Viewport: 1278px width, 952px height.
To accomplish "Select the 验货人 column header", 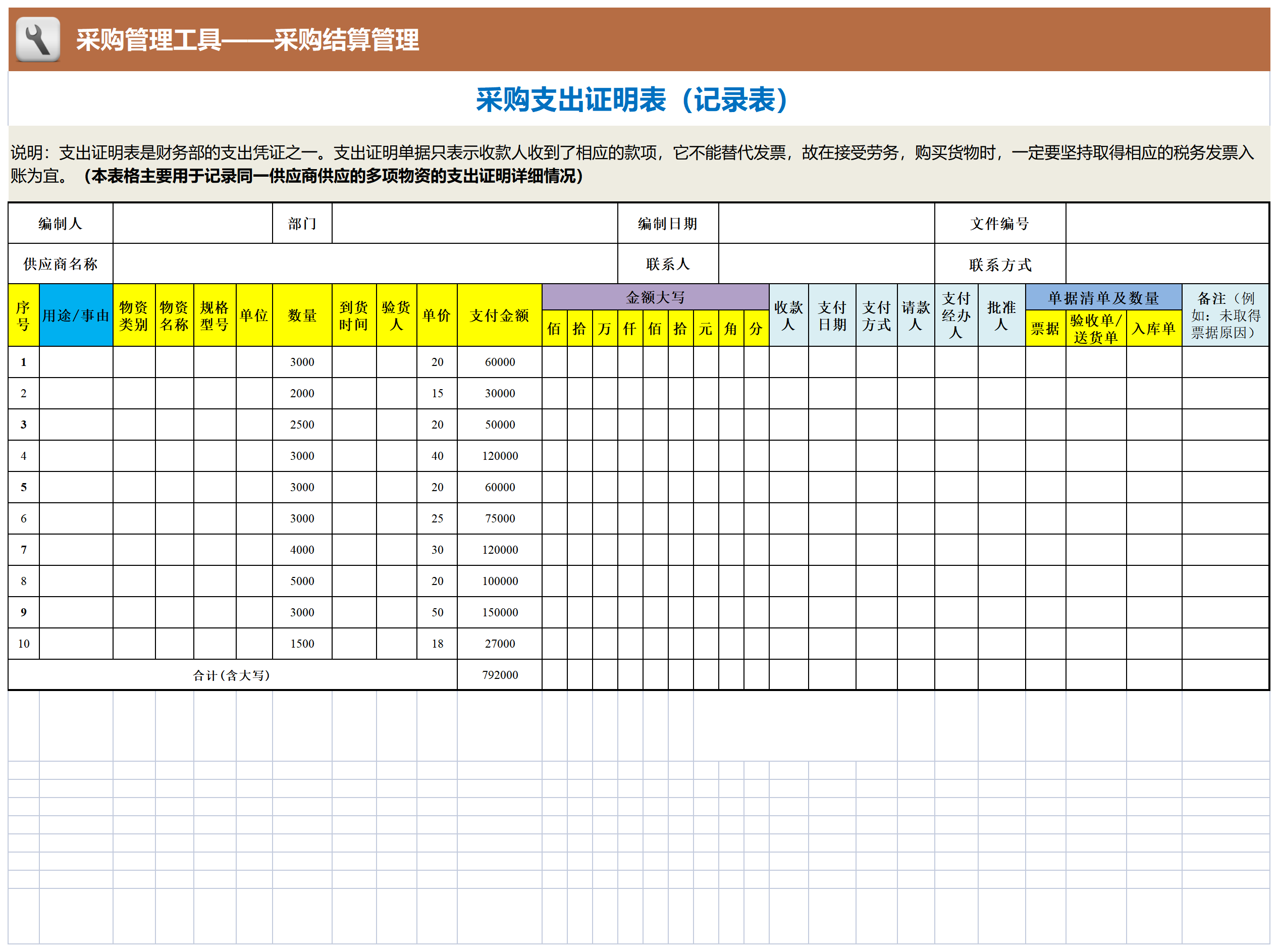I will coord(396,315).
